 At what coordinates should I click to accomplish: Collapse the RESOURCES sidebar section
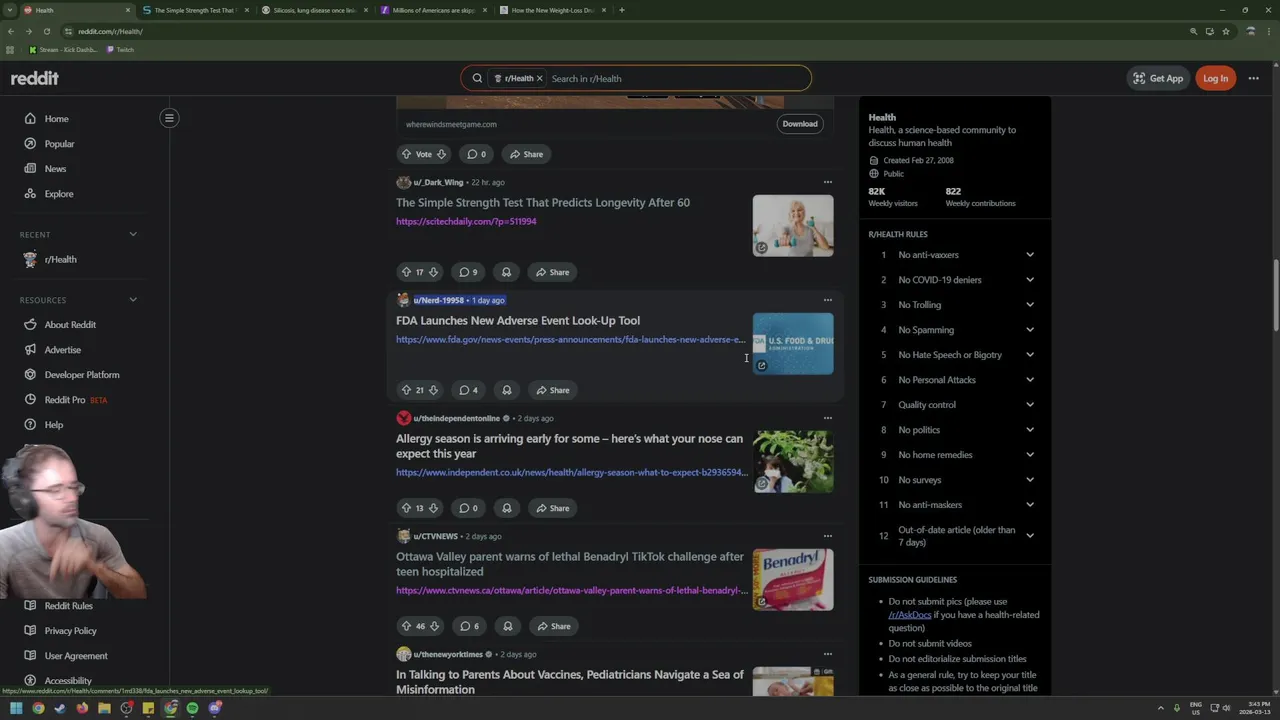[133, 300]
